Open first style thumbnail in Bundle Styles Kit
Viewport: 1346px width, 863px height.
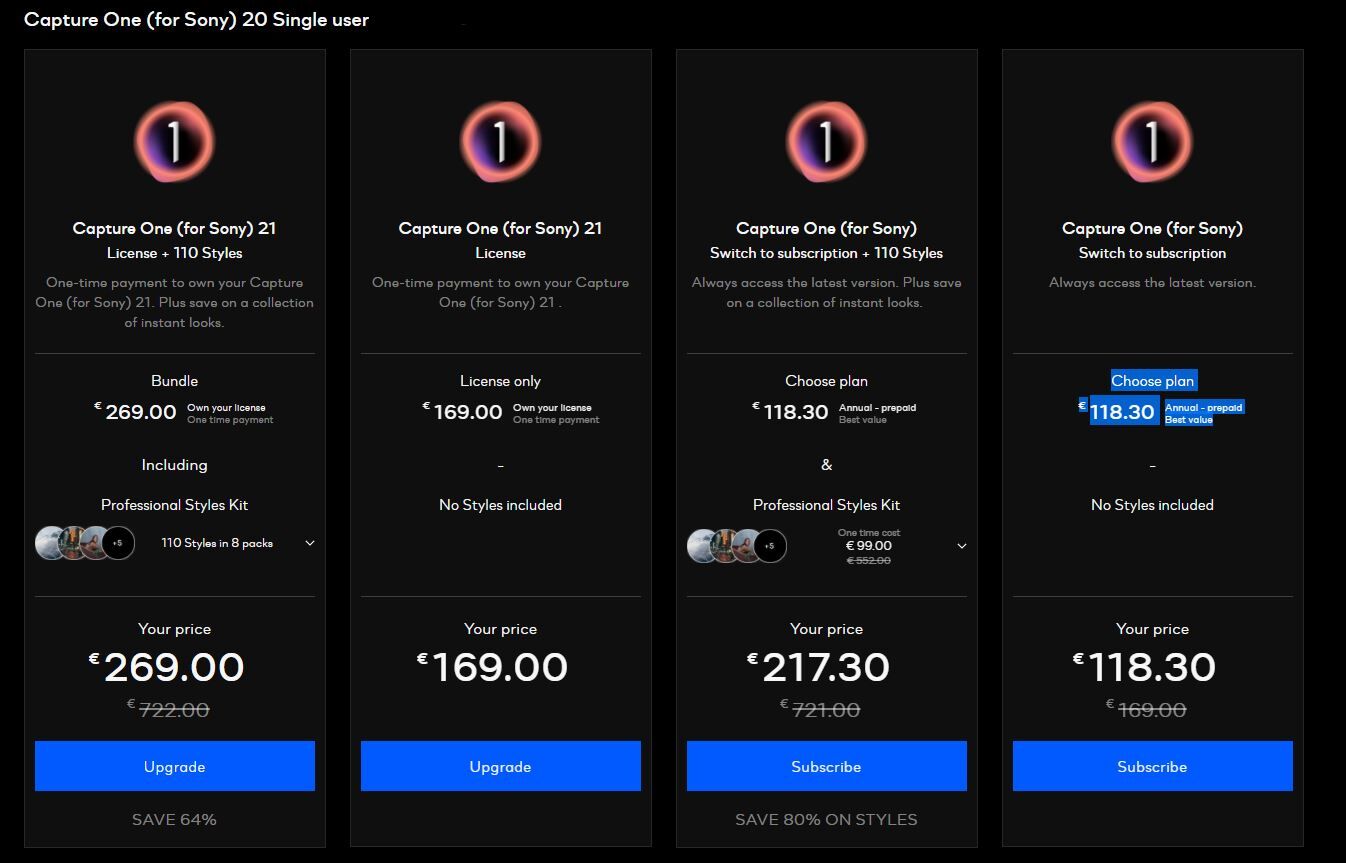pyautogui.click(x=51, y=543)
